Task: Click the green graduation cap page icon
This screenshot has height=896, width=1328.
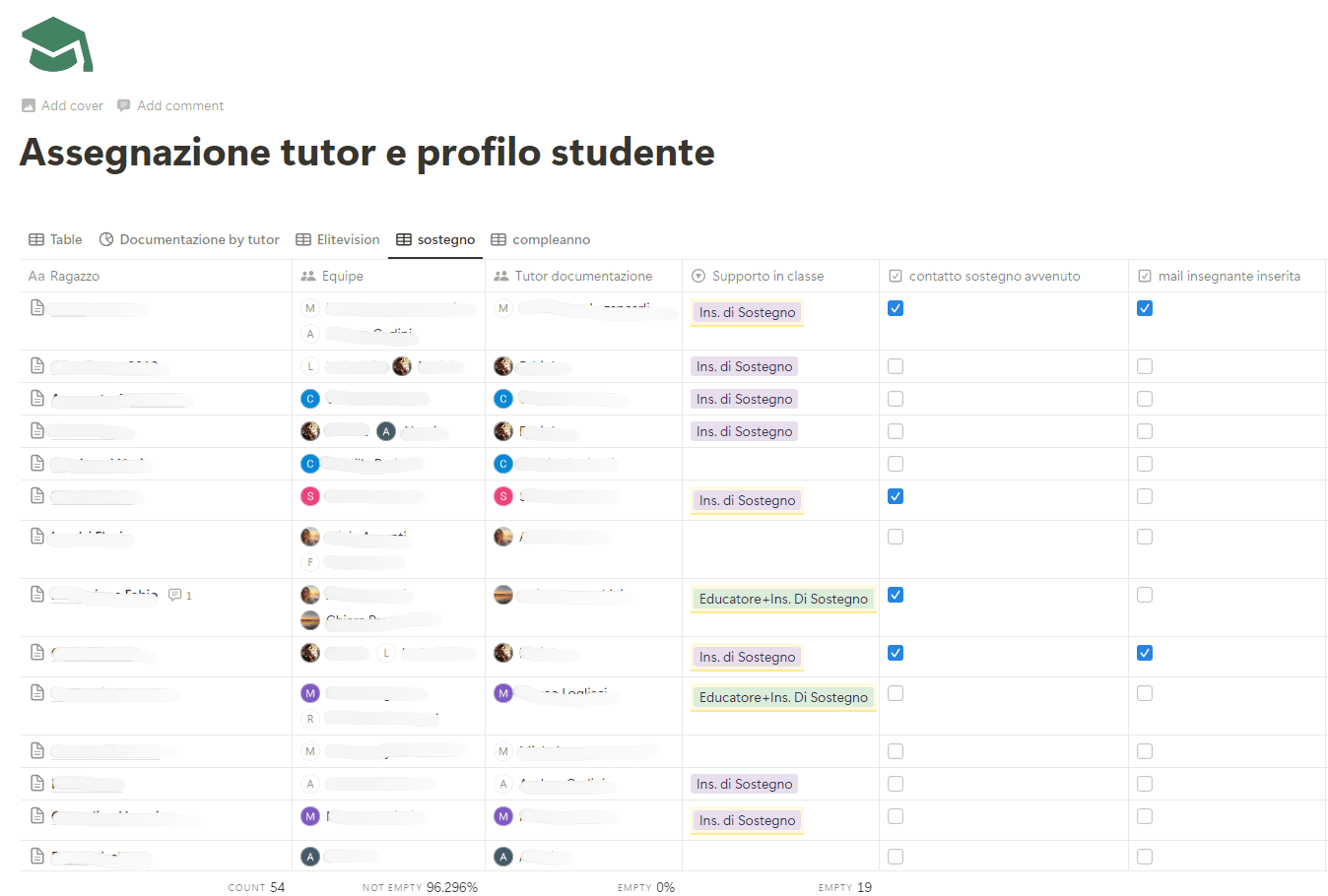Action: tap(56, 43)
